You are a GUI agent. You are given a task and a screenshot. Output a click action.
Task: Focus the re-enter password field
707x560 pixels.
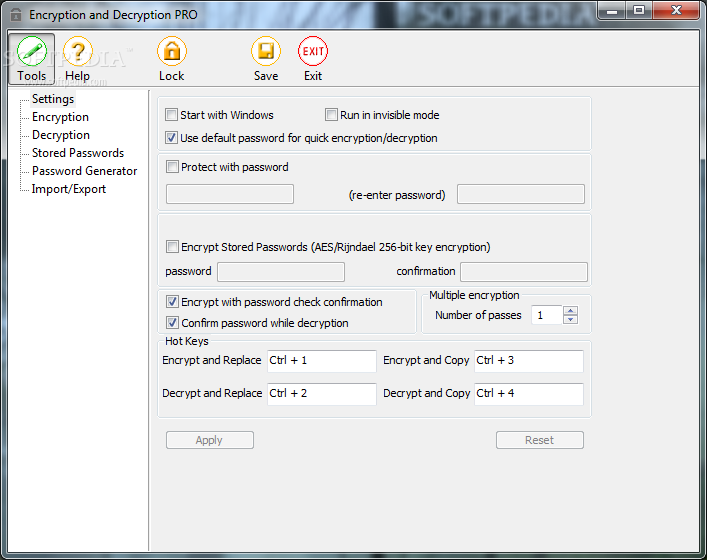pos(521,194)
